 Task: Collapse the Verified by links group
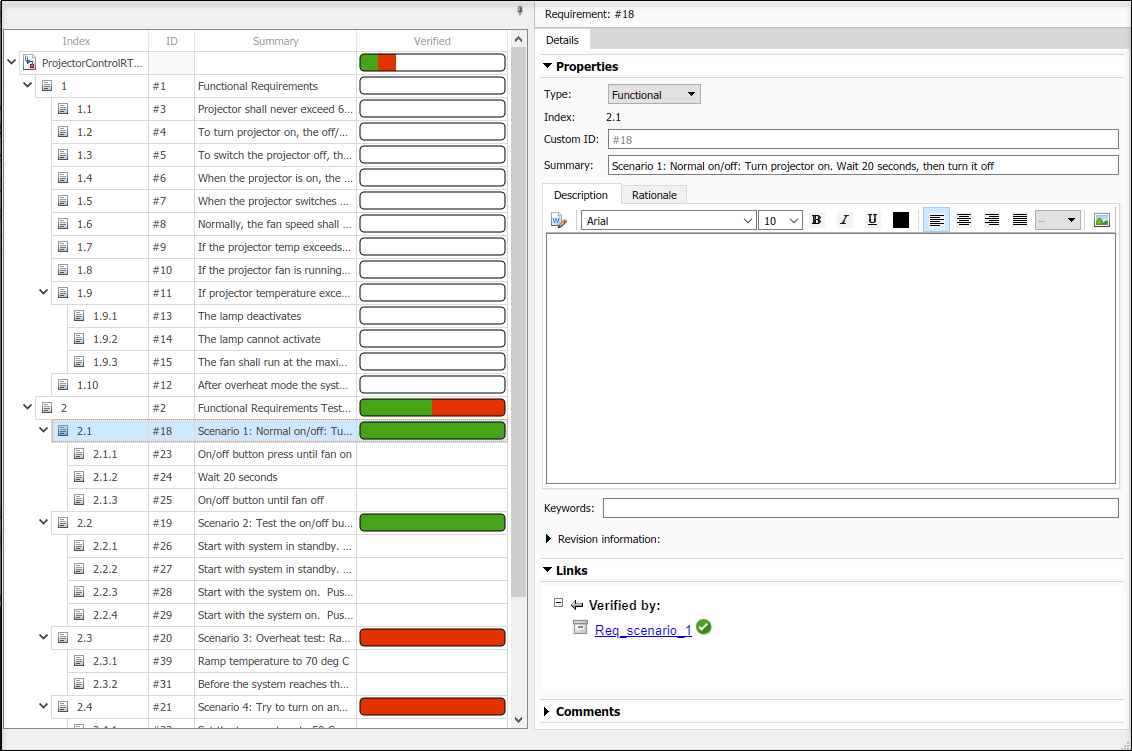point(558,602)
